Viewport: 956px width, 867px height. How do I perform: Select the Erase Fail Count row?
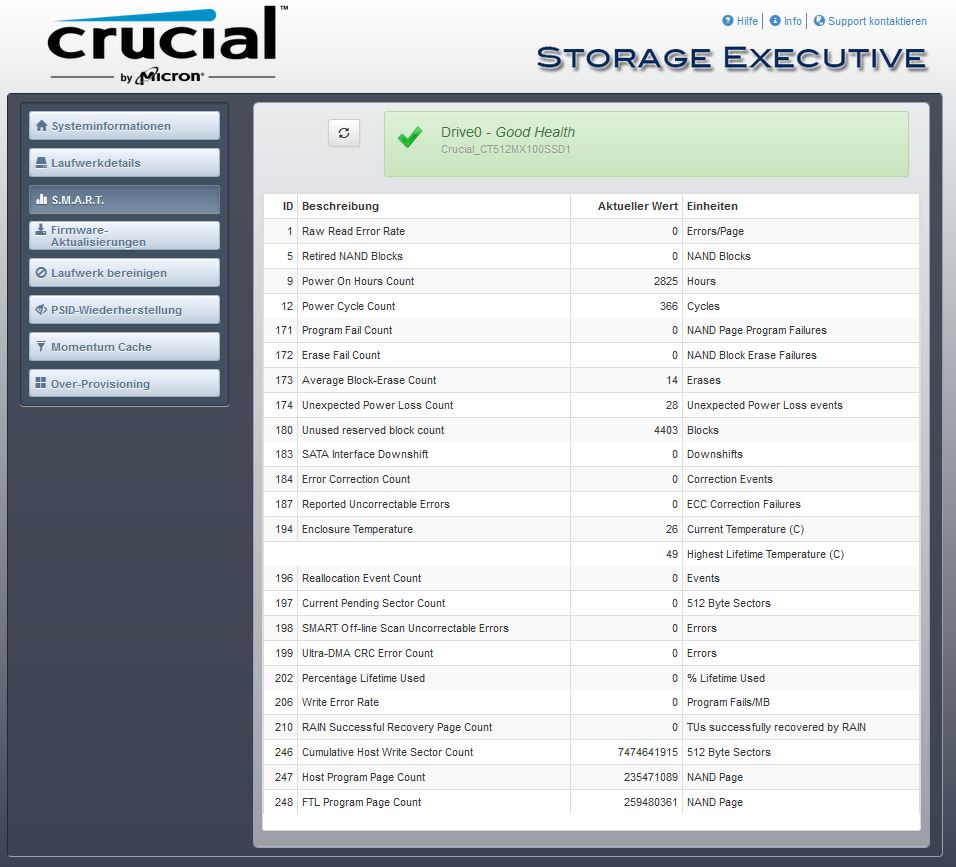click(x=591, y=355)
